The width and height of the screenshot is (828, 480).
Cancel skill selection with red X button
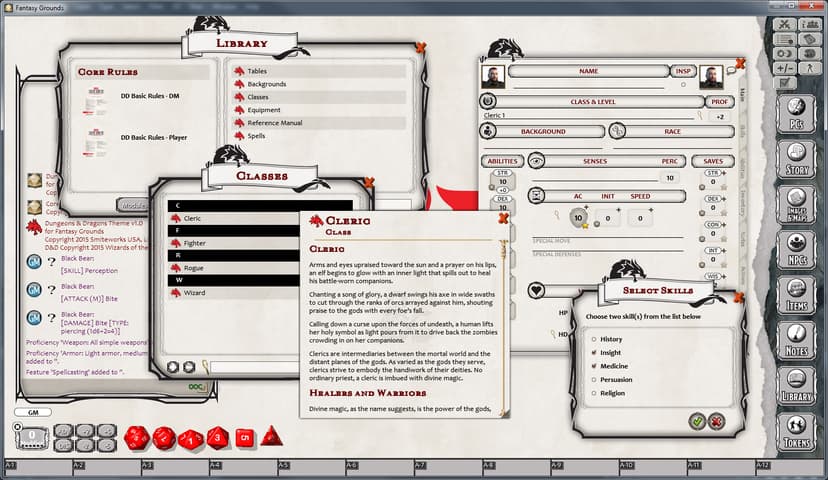click(716, 421)
